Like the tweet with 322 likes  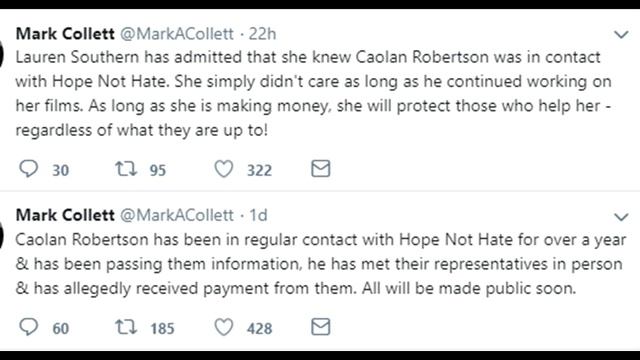[x=224, y=169]
